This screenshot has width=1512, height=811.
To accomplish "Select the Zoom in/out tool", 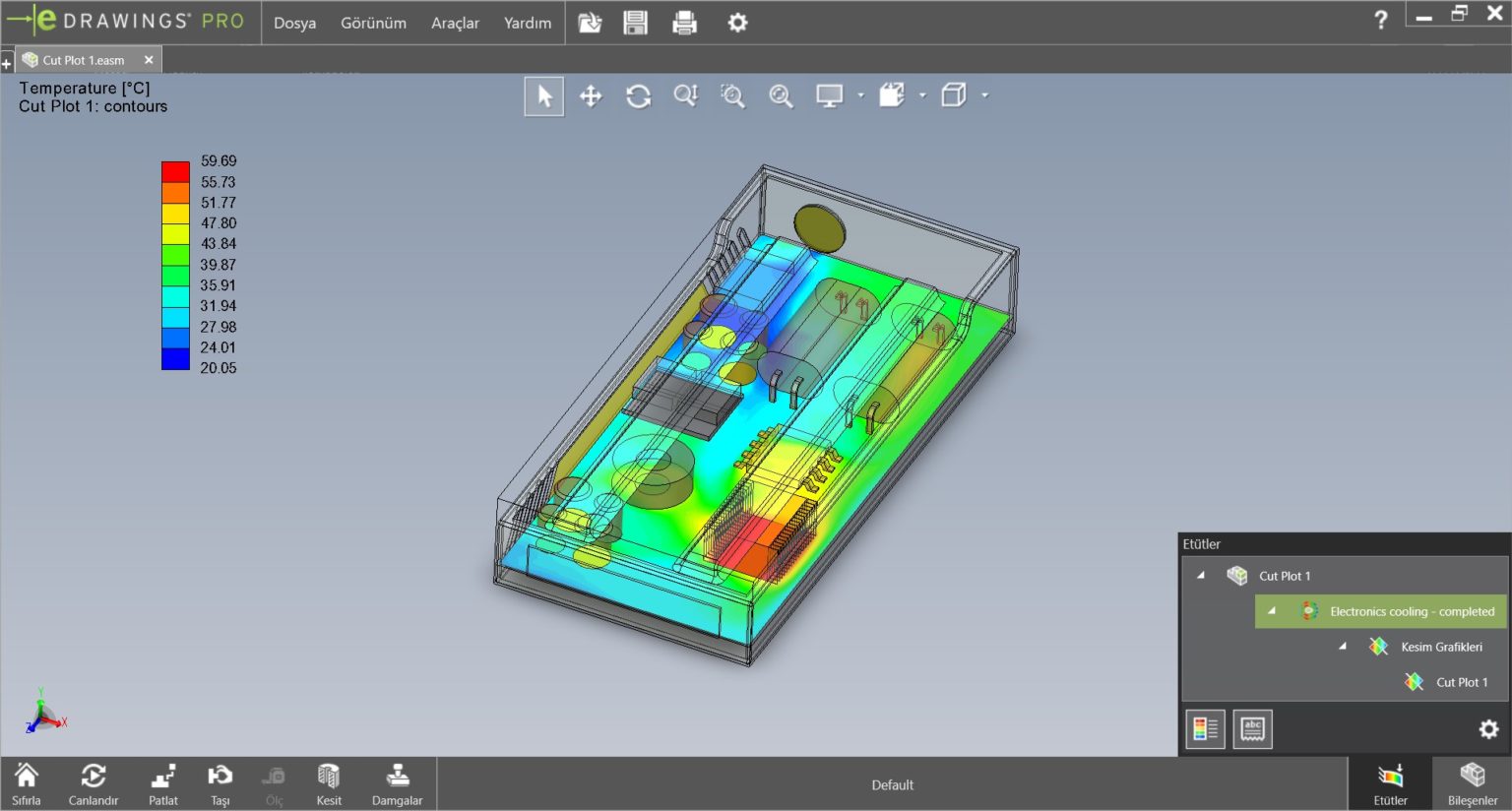I will tap(685, 94).
